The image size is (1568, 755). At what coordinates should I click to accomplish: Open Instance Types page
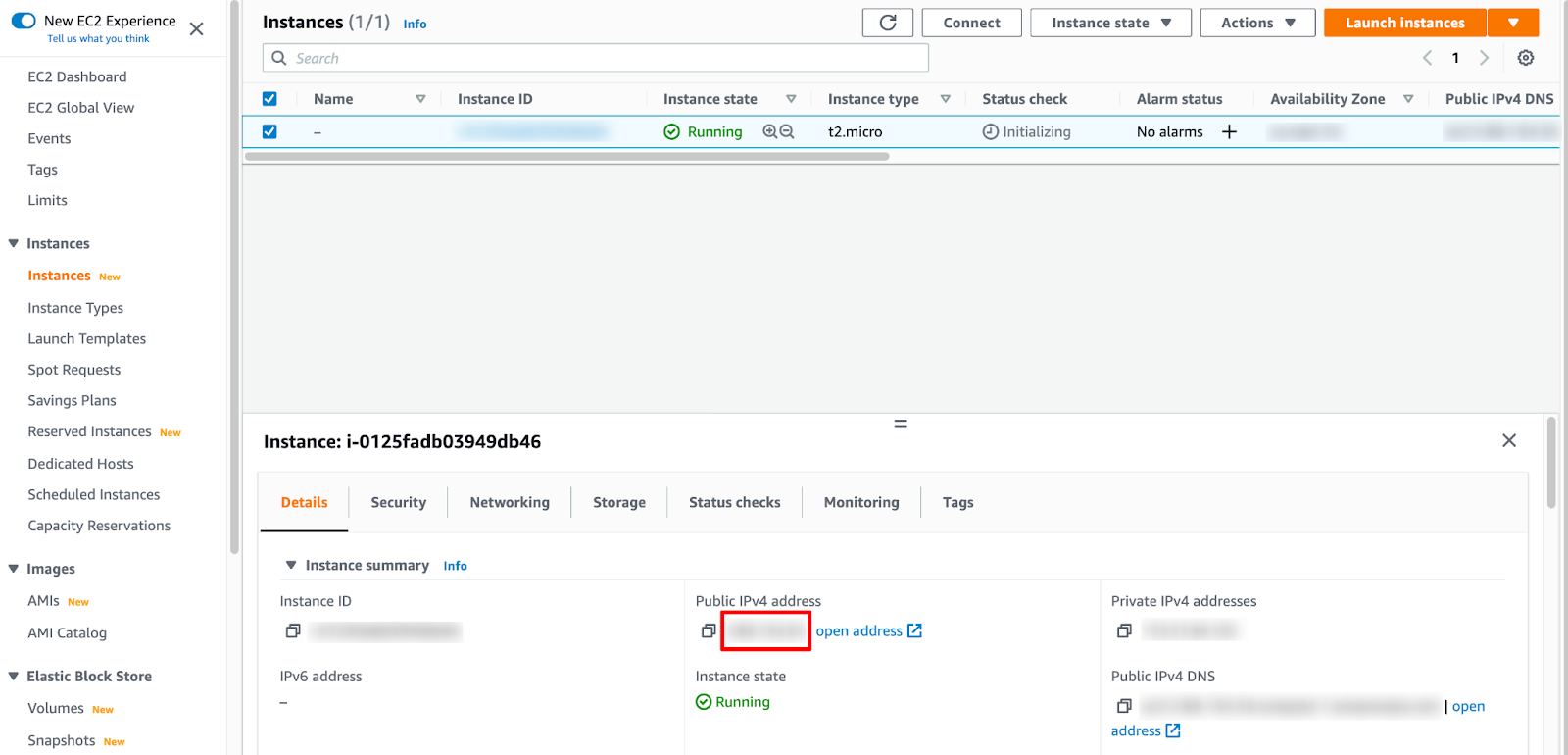[75, 308]
